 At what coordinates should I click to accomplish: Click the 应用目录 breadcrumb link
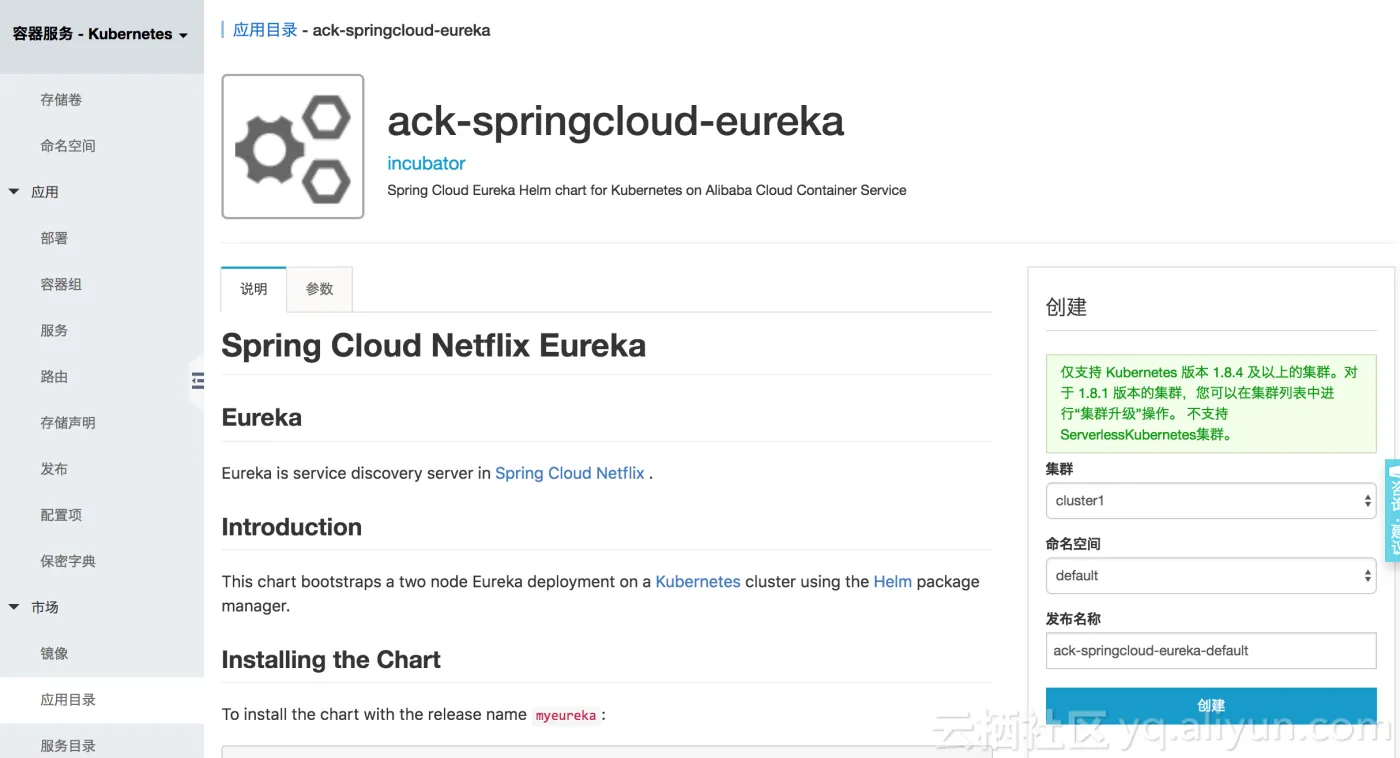coord(265,30)
